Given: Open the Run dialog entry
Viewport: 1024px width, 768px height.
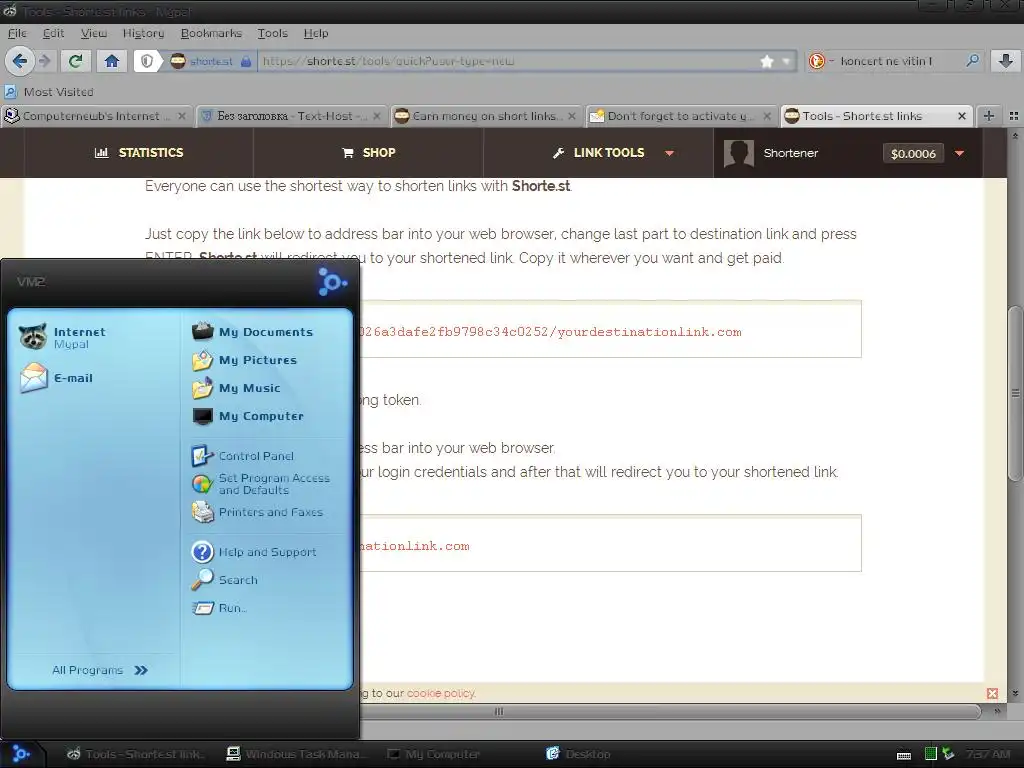Looking at the screenshot, I should click(219, 608).
